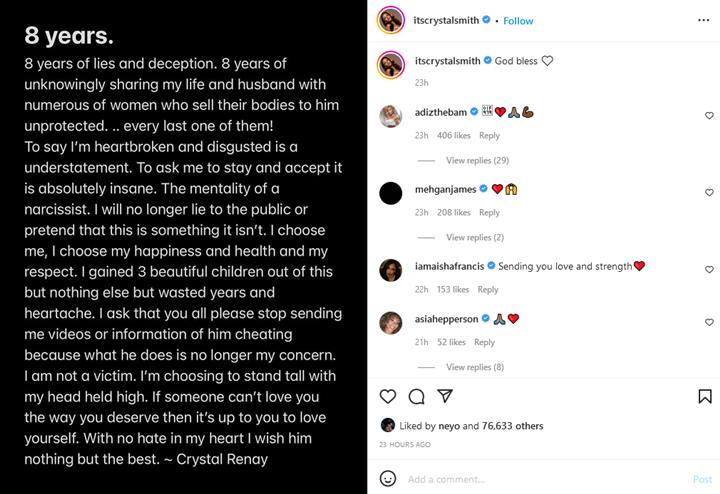Expand View replies (8)
Image resolution: width=720 pixels, height=494 pixels.
click(x=475, y=367)
